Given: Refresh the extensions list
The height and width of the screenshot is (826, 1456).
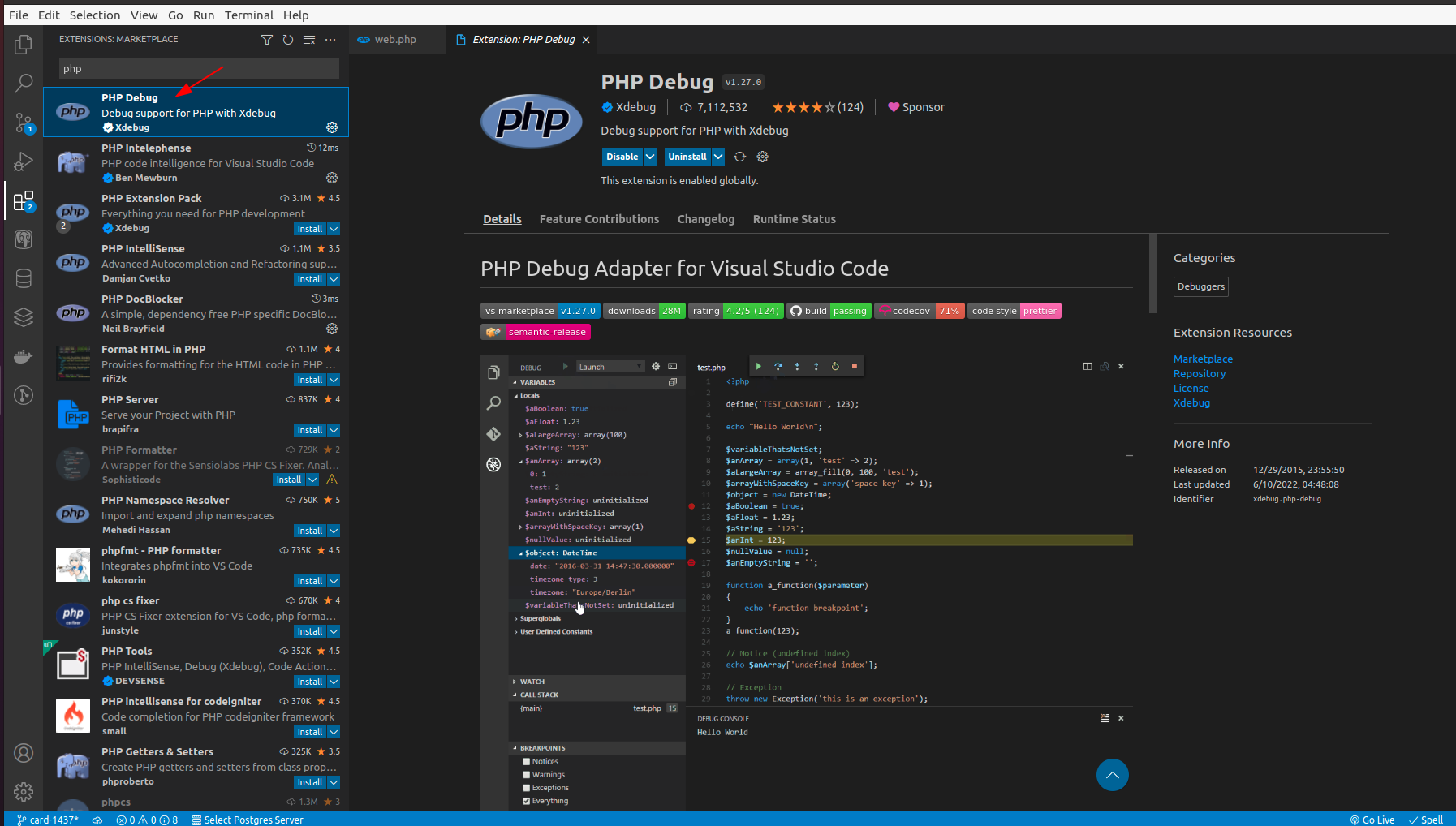Looking at the screenshot, I should 288,40.
